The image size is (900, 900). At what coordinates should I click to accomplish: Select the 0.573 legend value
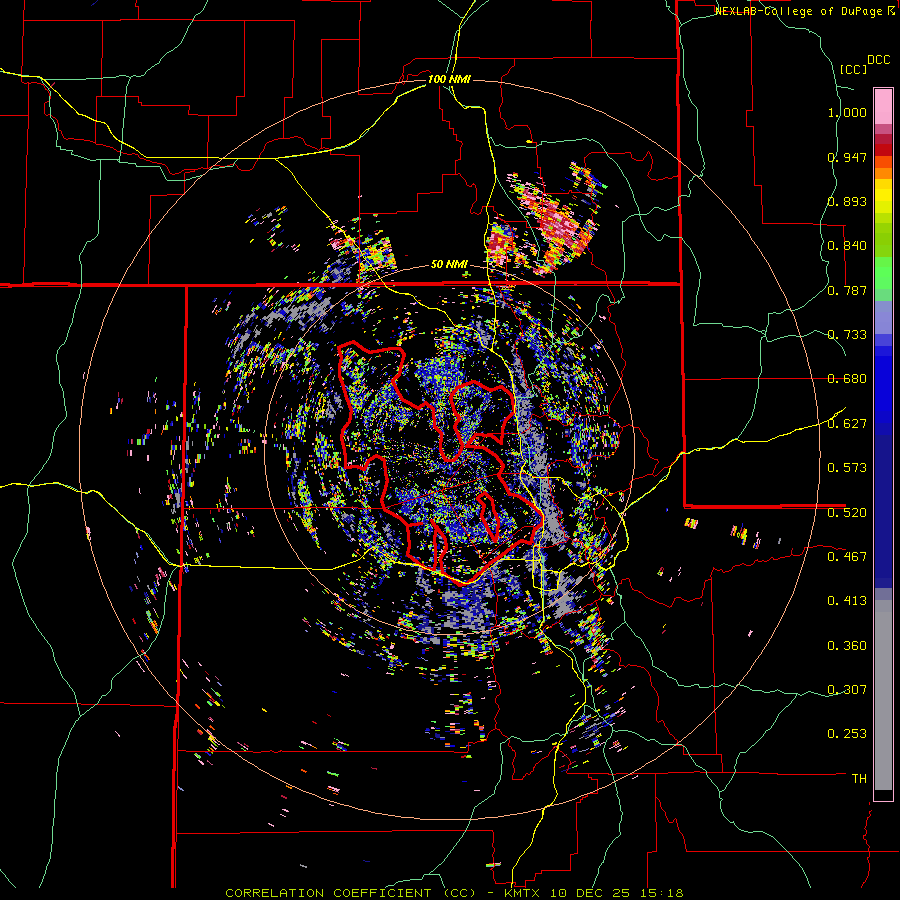847,468
